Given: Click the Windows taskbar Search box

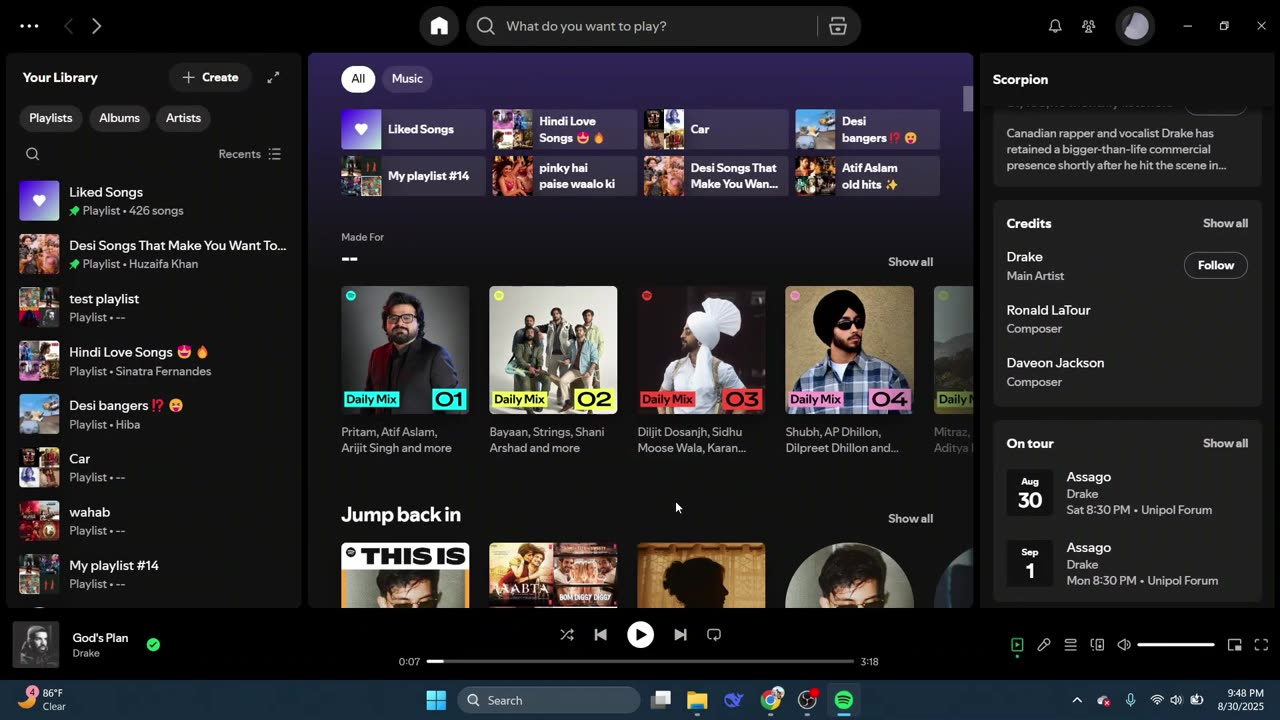Looking at the screenshot, I should coord(549,700).
